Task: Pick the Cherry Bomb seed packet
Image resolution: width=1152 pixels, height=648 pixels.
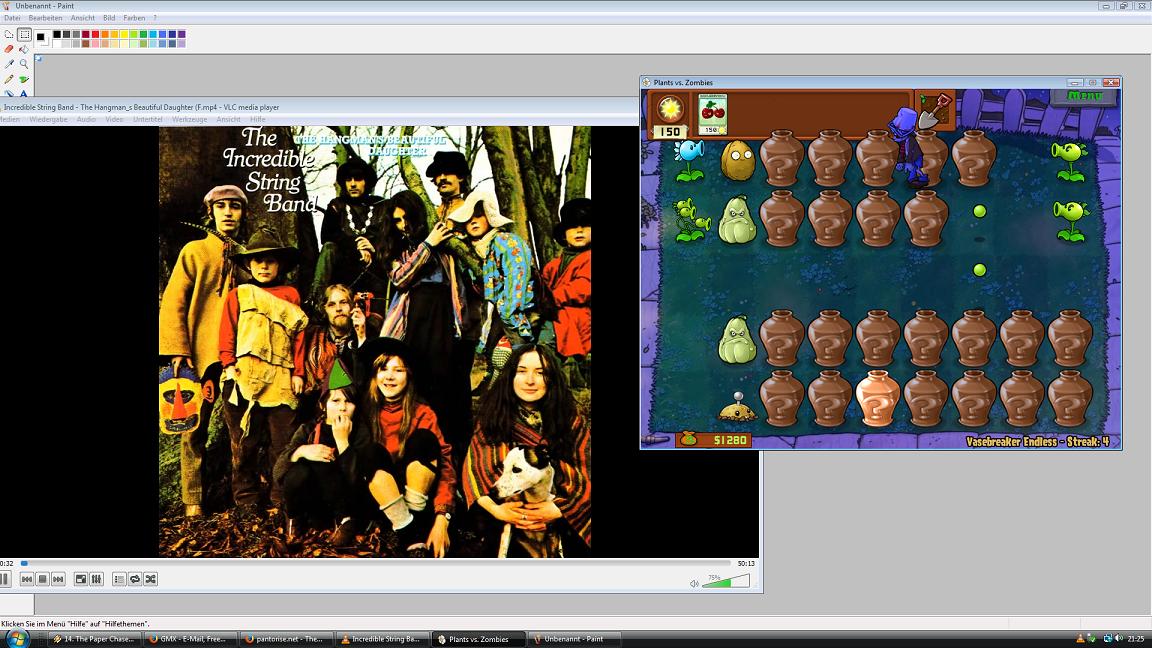Action: tap(712, 114)
